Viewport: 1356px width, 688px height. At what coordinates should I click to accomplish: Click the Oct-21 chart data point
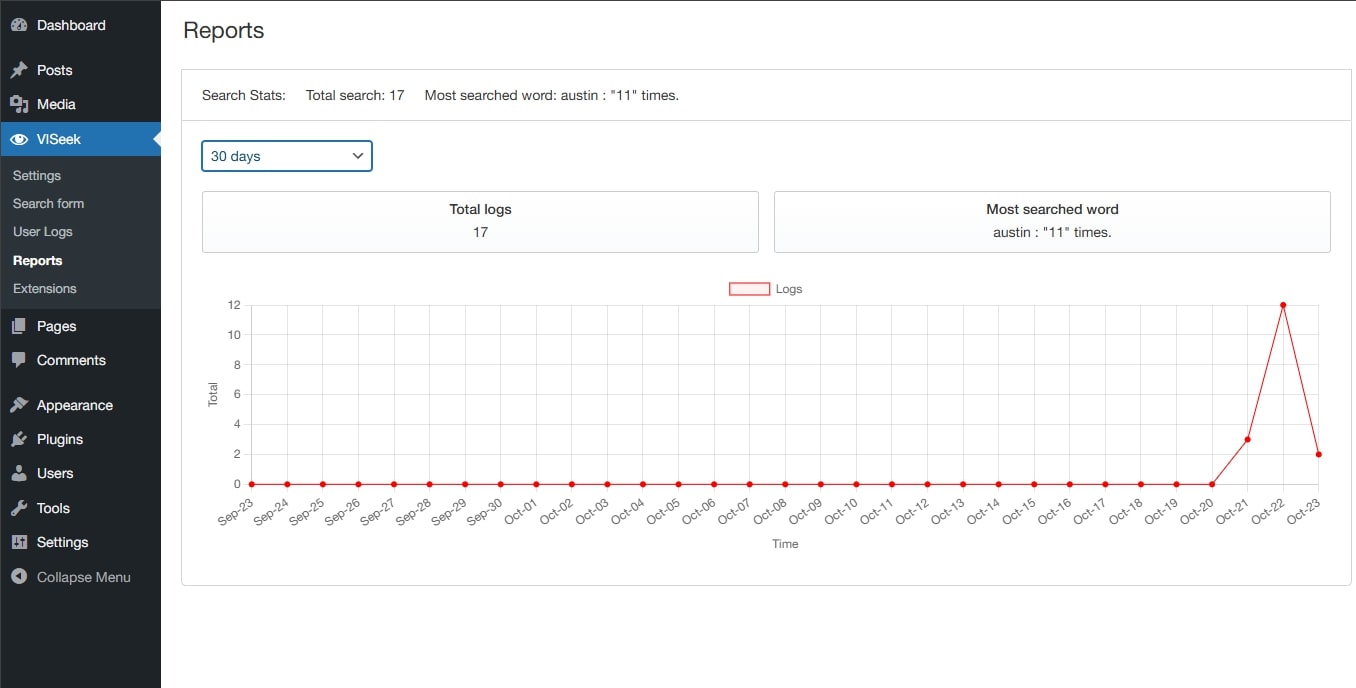coord(1247,439)
